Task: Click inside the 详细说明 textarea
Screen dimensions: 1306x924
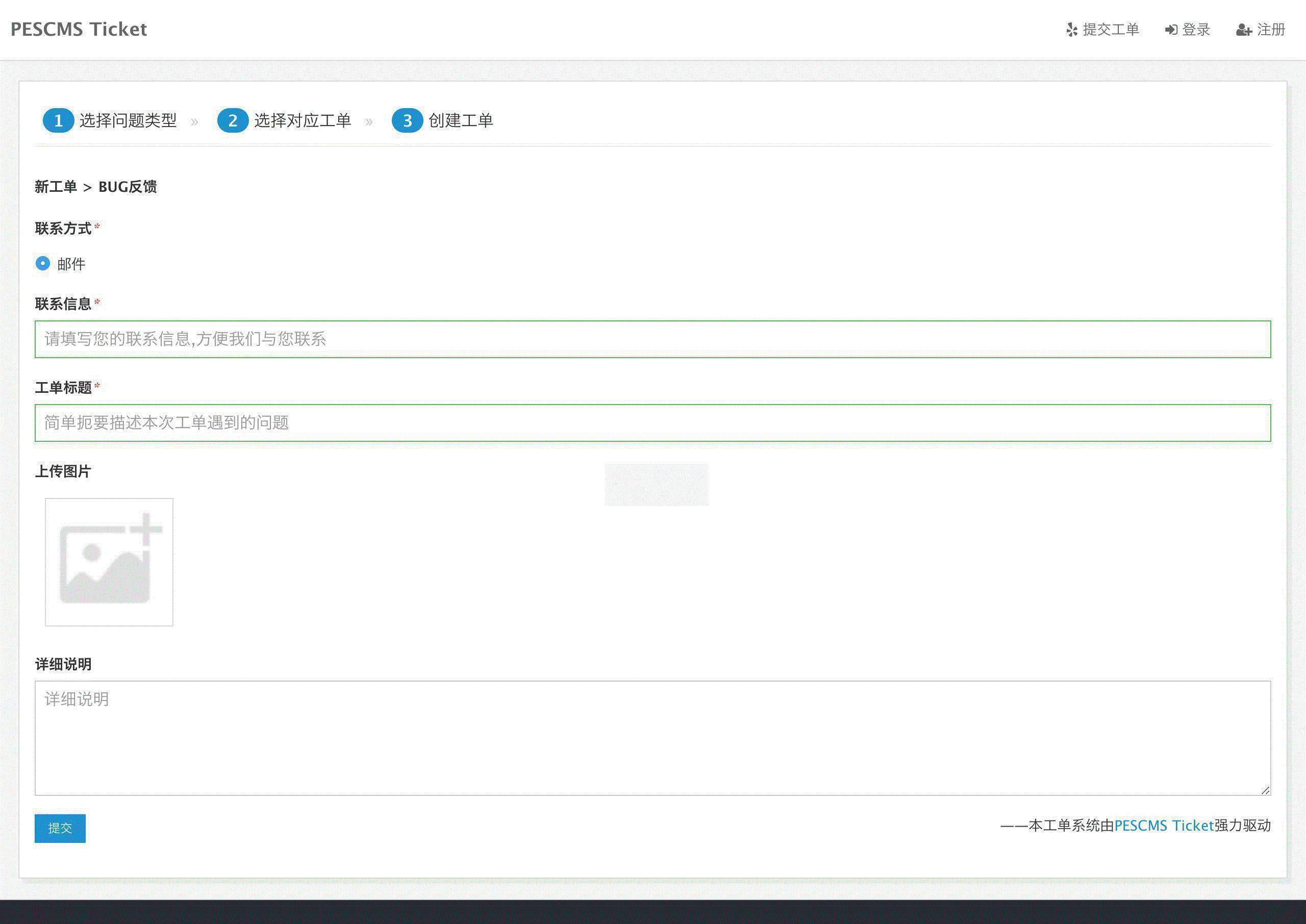Action: click(652, 738)
